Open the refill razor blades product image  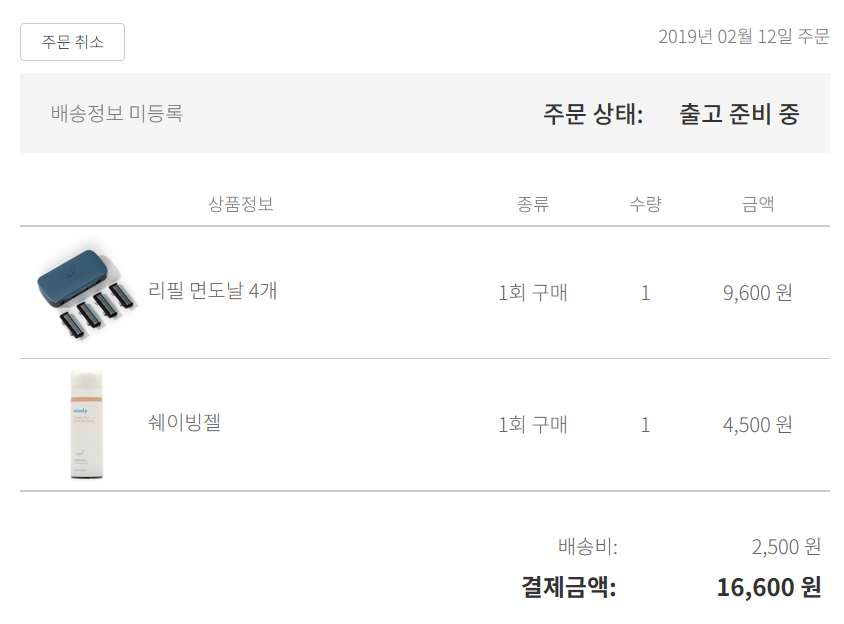point(86,293)
